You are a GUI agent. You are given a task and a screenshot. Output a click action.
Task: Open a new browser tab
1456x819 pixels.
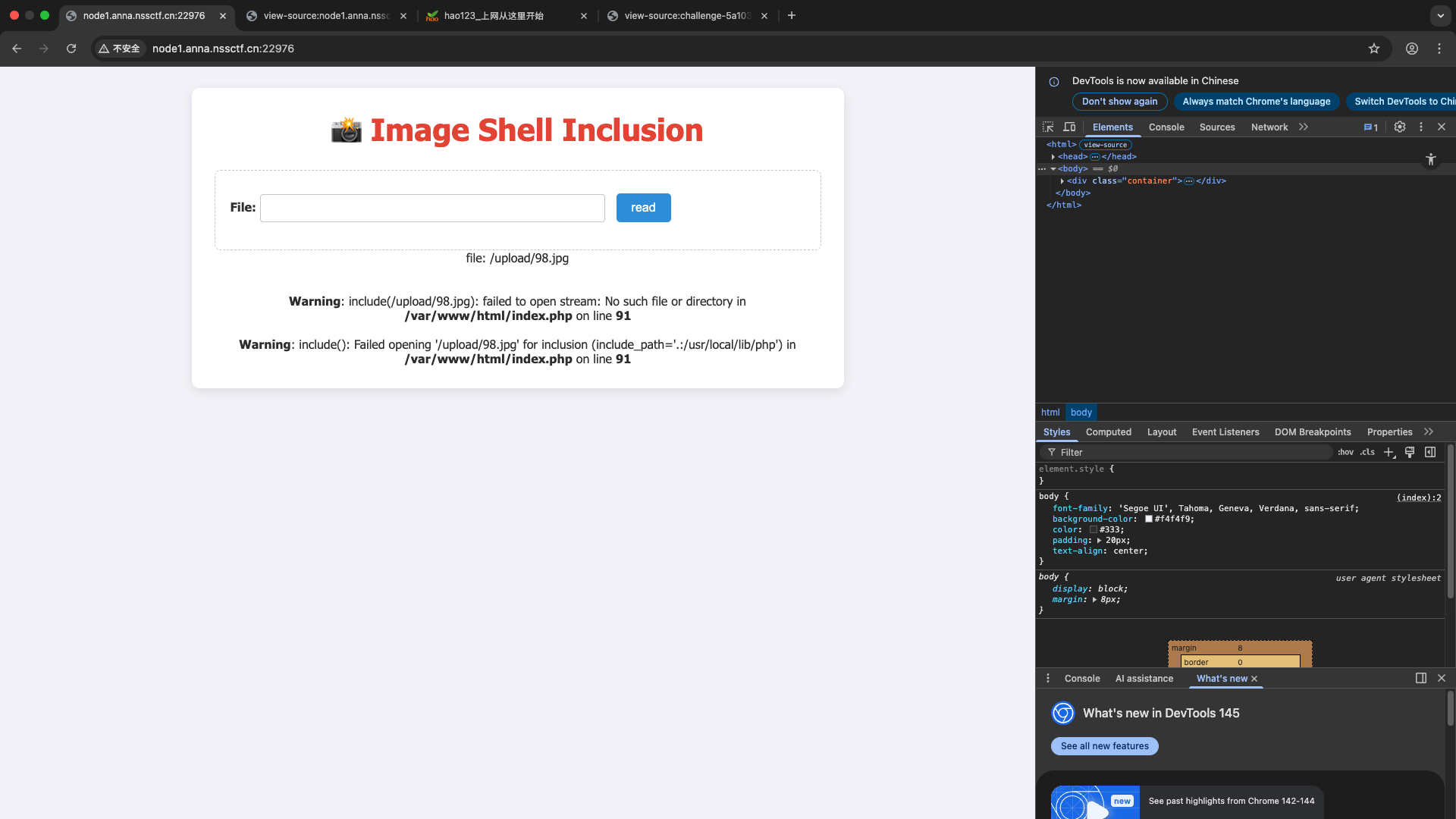tap(792, 15)
